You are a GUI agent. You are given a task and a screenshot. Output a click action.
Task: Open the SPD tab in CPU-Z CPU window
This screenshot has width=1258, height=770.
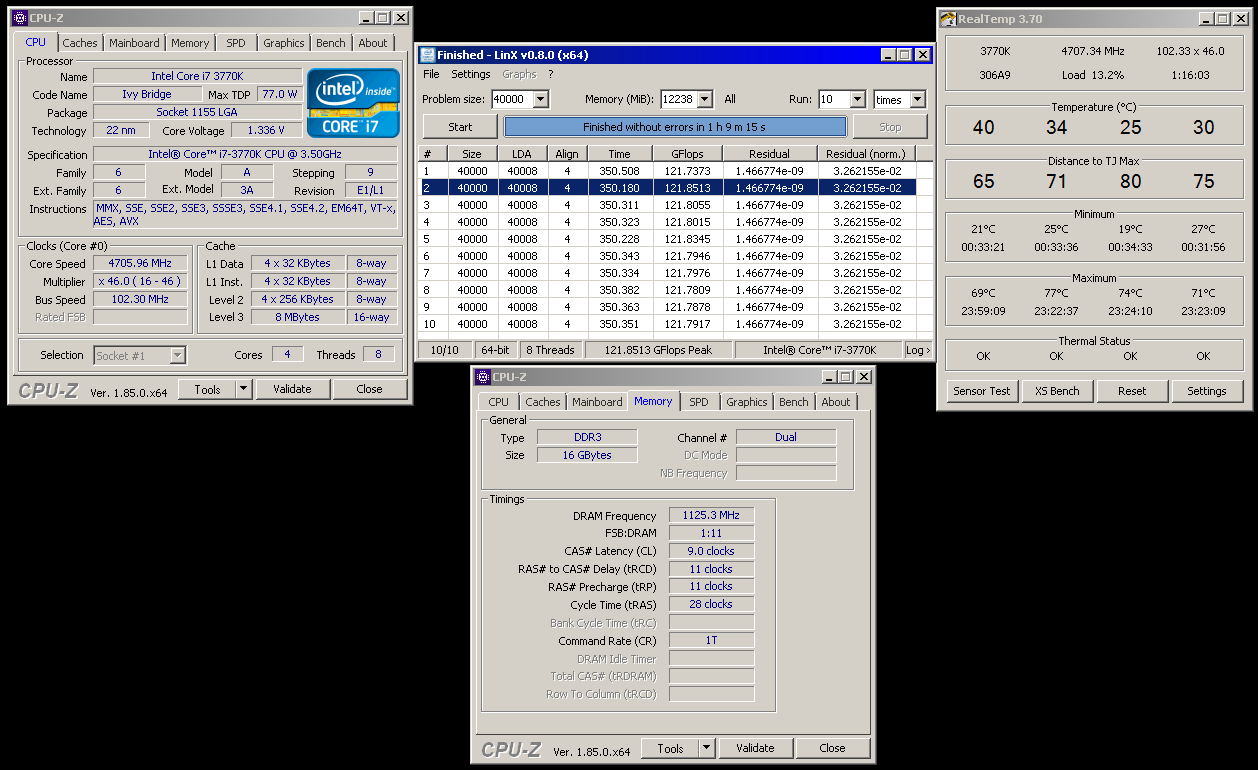point(235,43)
